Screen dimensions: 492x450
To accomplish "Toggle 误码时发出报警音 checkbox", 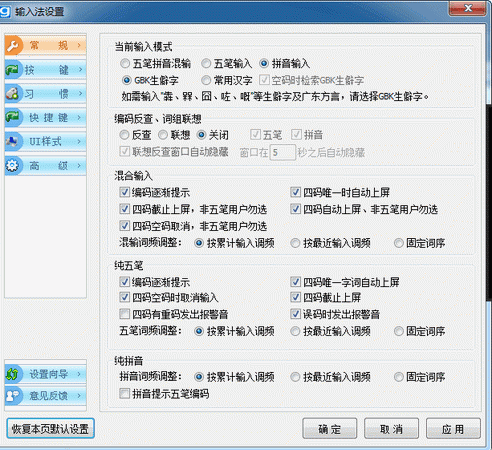I will [x=335, y=314].
